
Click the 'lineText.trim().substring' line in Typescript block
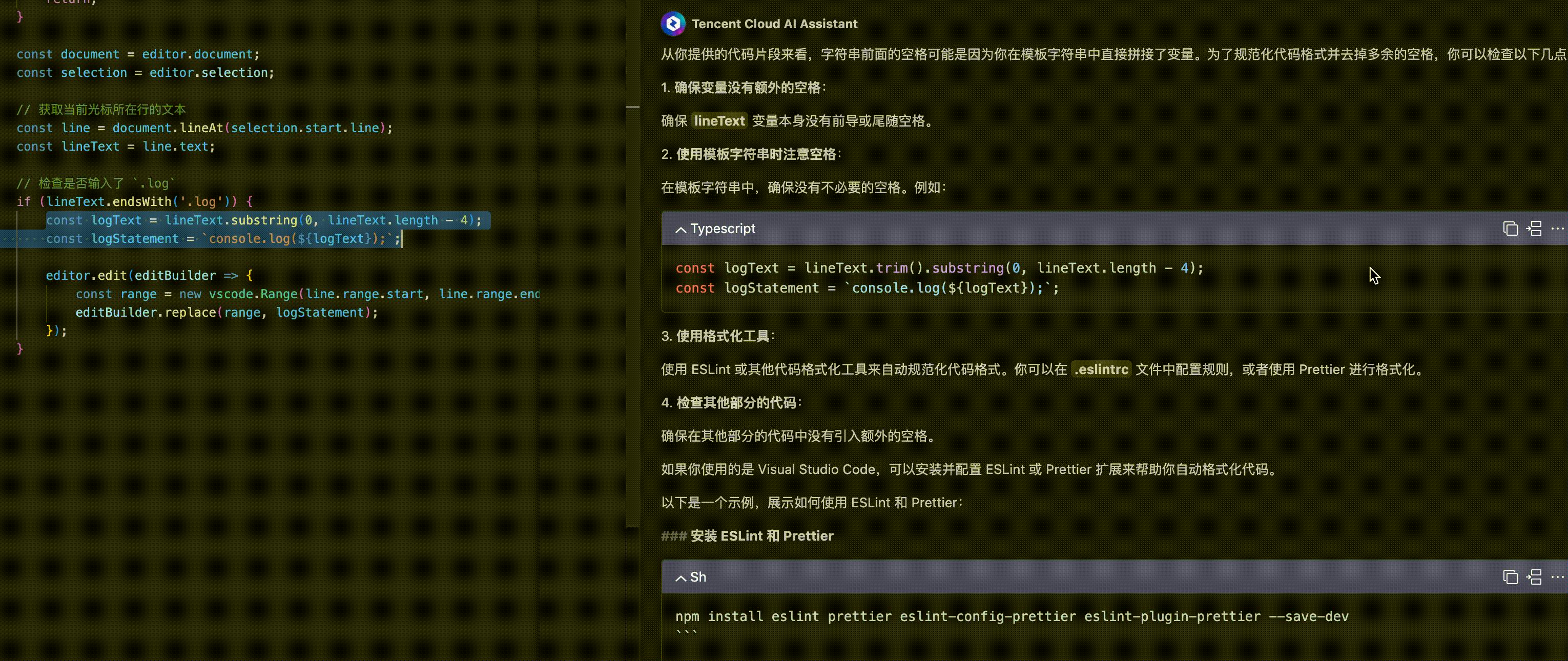coord(939,268)
